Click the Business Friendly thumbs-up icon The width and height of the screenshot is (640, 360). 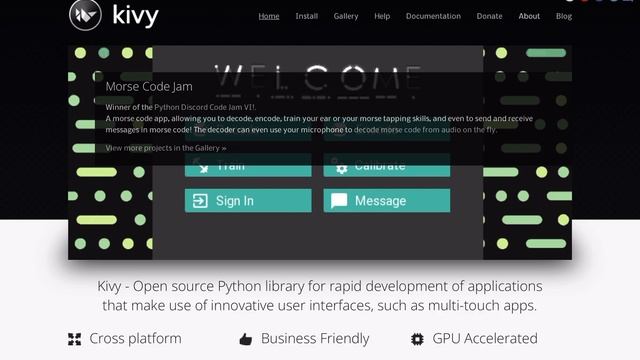(x=246, y=339)
